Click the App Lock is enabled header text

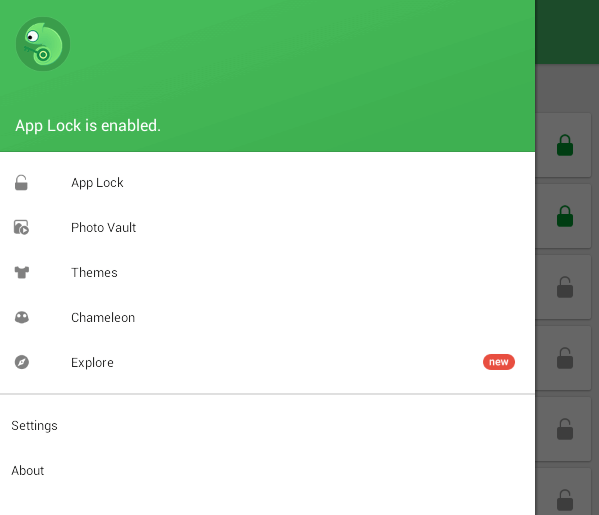(88, 126)
